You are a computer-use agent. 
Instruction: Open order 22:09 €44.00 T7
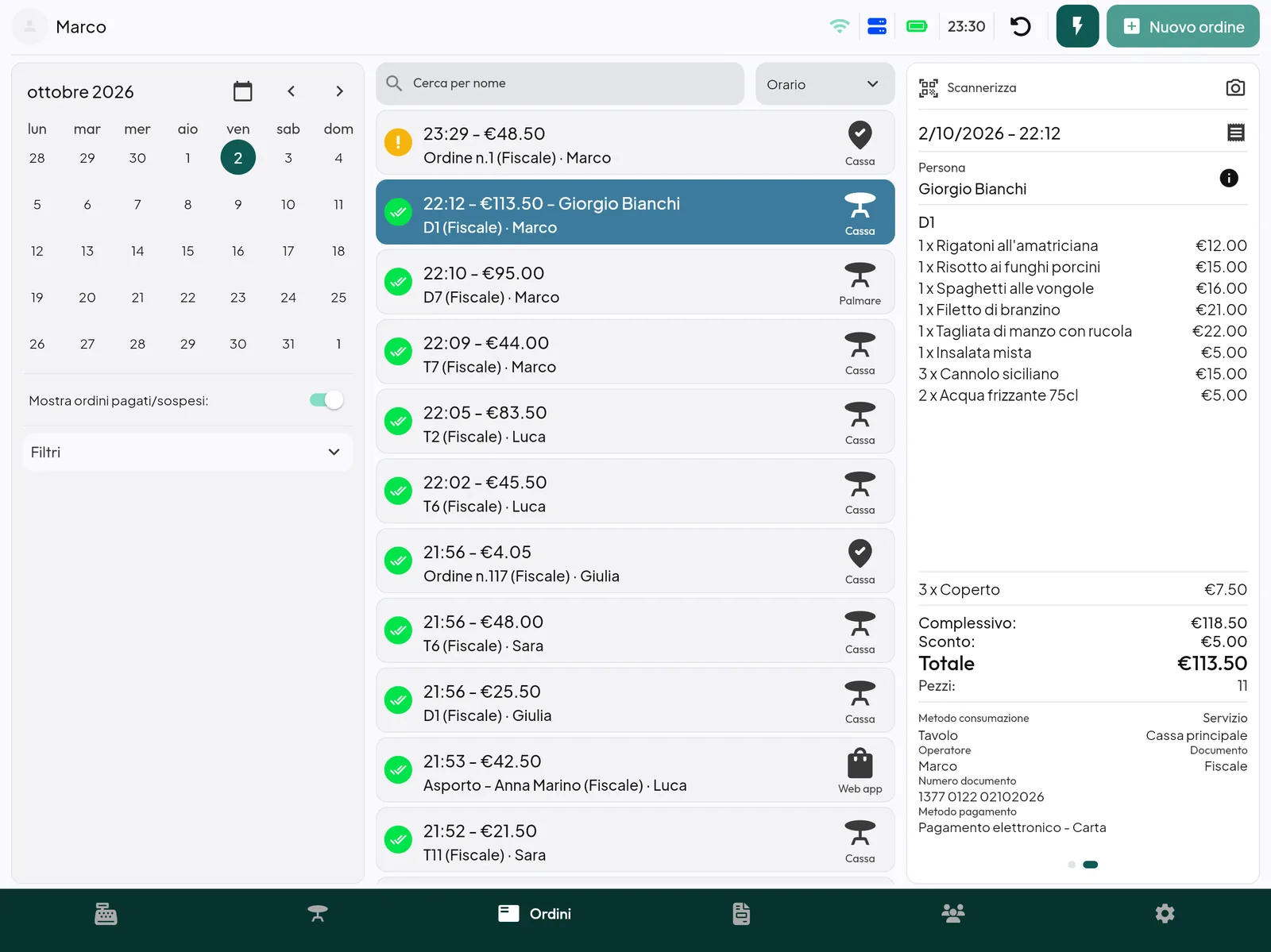point(635,352)
